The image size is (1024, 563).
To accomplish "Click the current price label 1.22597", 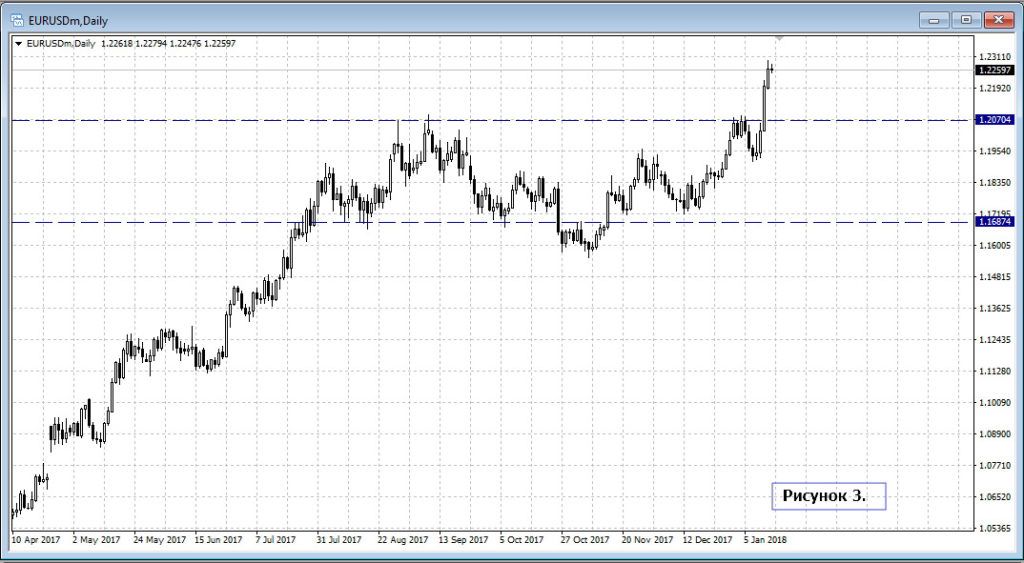I will (x=996, y=70).
